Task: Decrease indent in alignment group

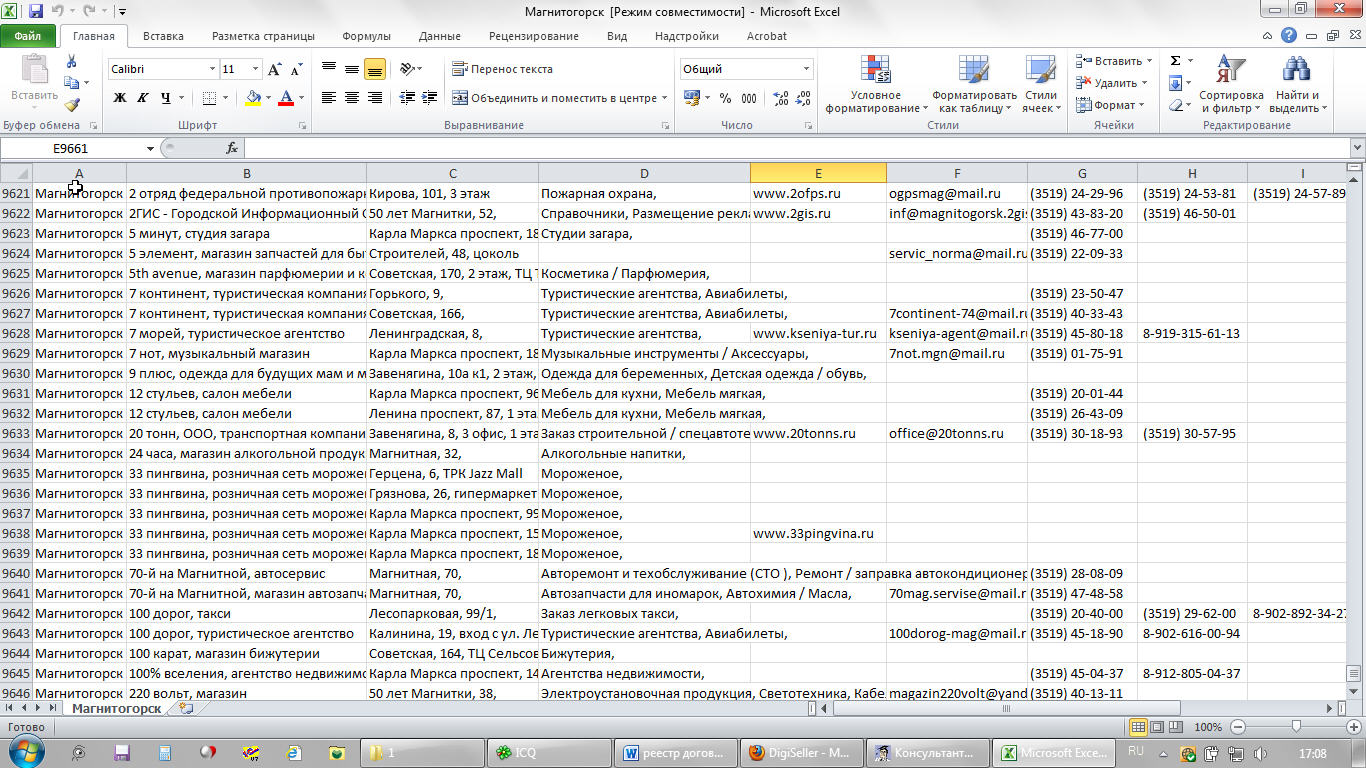Action: tap(406, 98)
